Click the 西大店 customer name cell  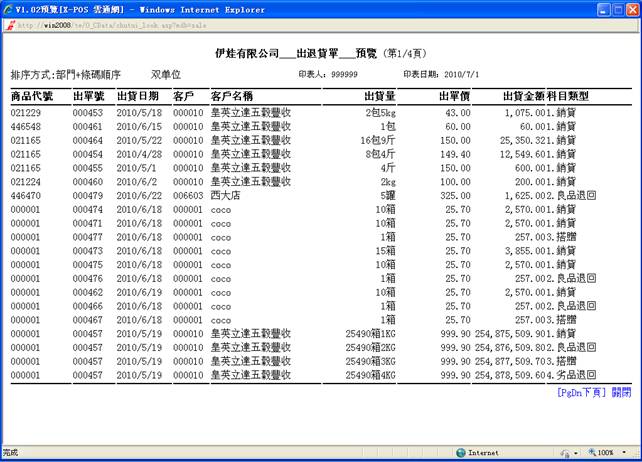(x=226, y=197)
